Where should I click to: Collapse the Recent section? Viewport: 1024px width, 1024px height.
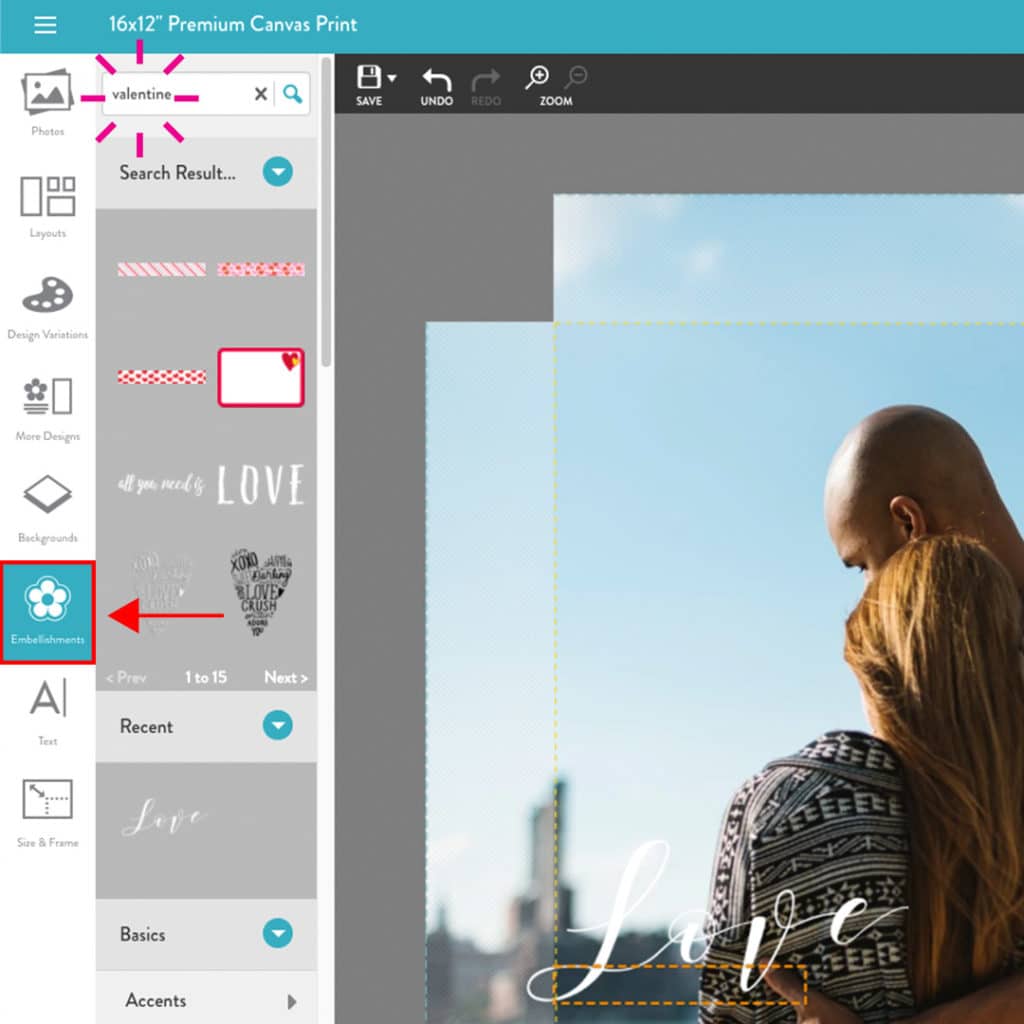(x=277, y=726)
